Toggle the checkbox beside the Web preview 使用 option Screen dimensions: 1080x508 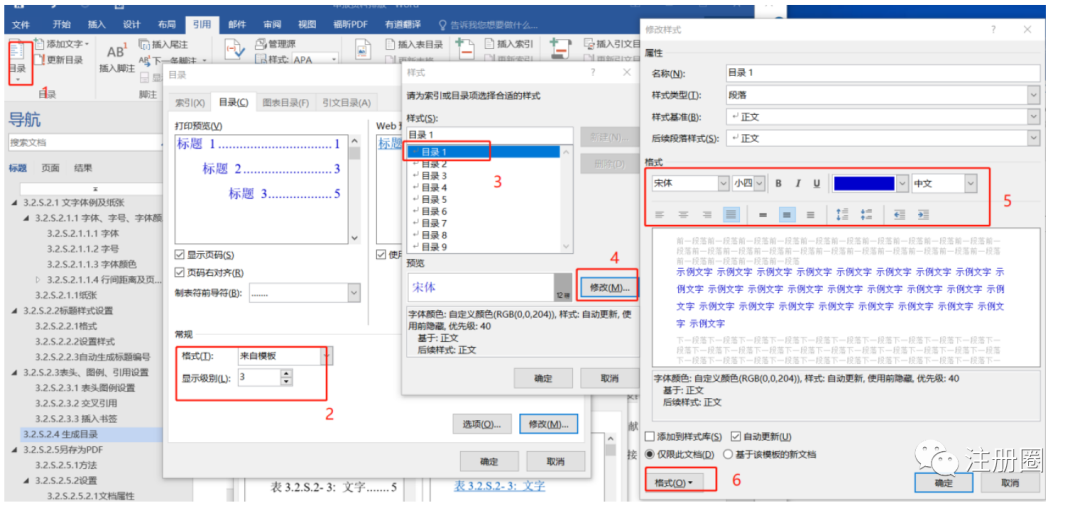click(x=382, y=255)
